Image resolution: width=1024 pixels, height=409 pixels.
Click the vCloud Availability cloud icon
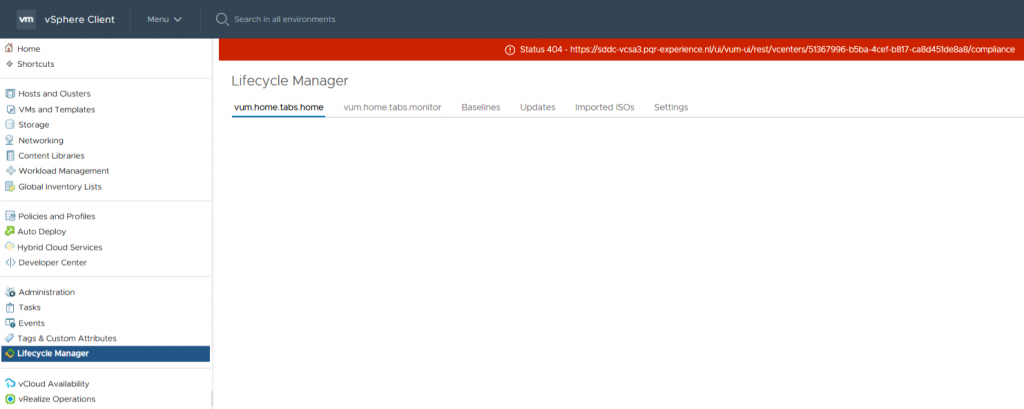(x=10, y=384)
